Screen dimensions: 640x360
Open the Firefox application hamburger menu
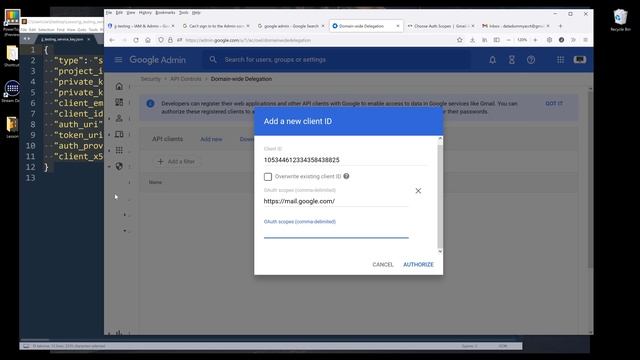[585, 40]
